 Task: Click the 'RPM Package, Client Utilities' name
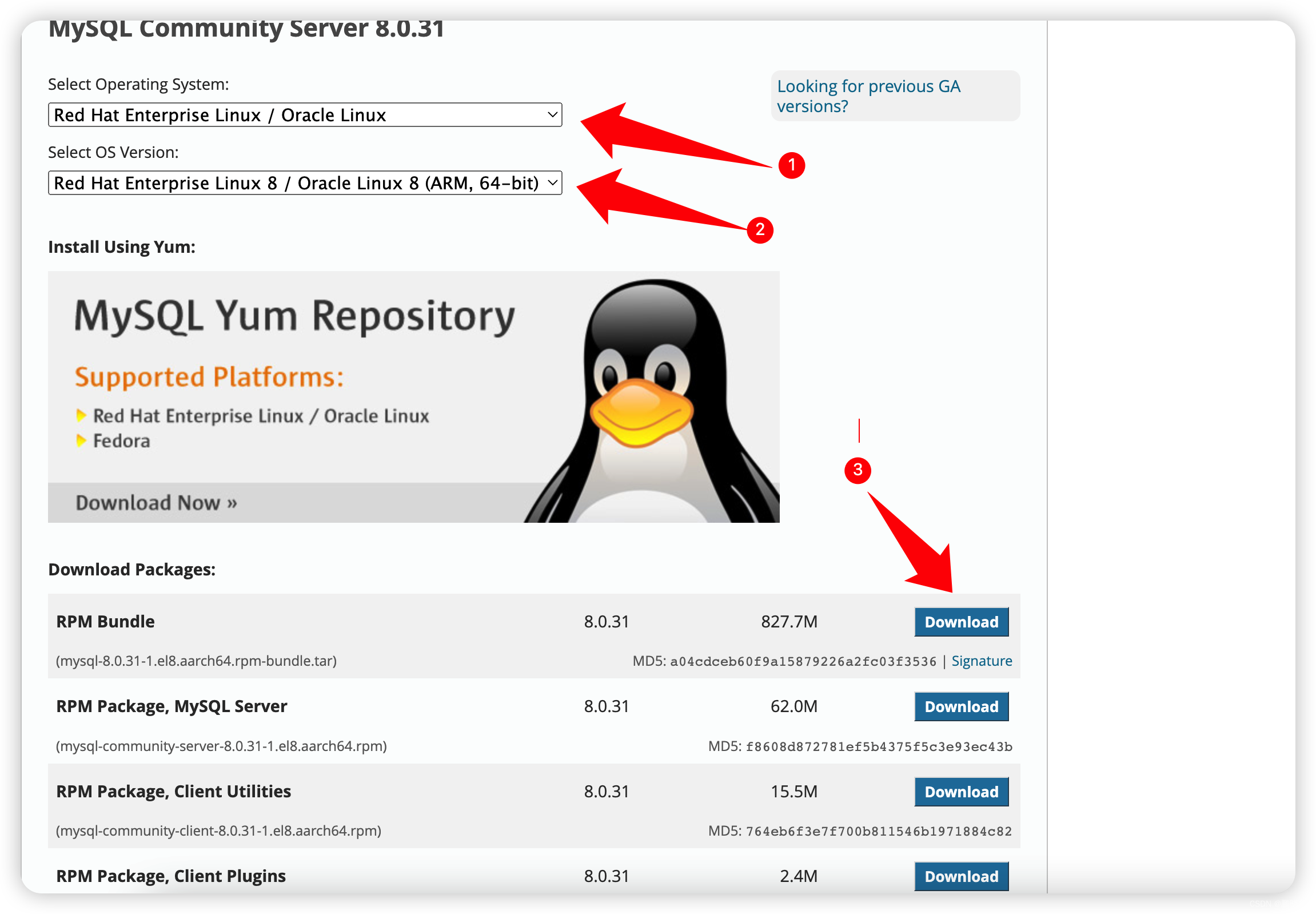173,792
